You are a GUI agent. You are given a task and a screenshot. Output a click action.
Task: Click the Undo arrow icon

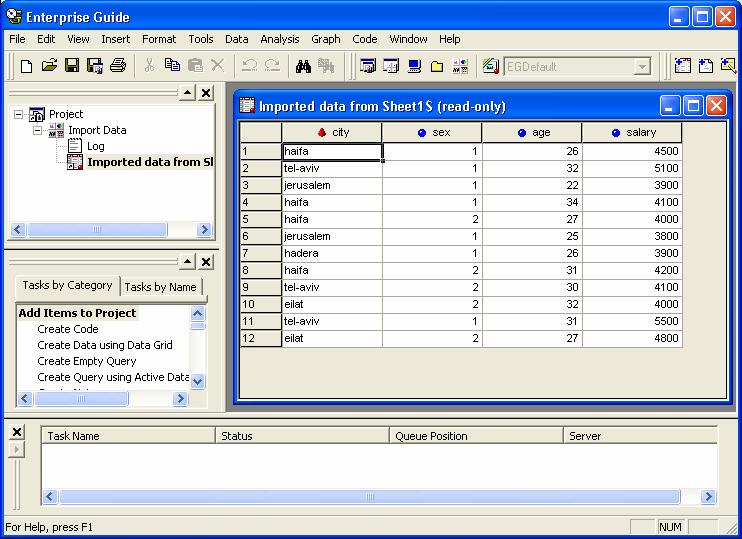(249, 66)
